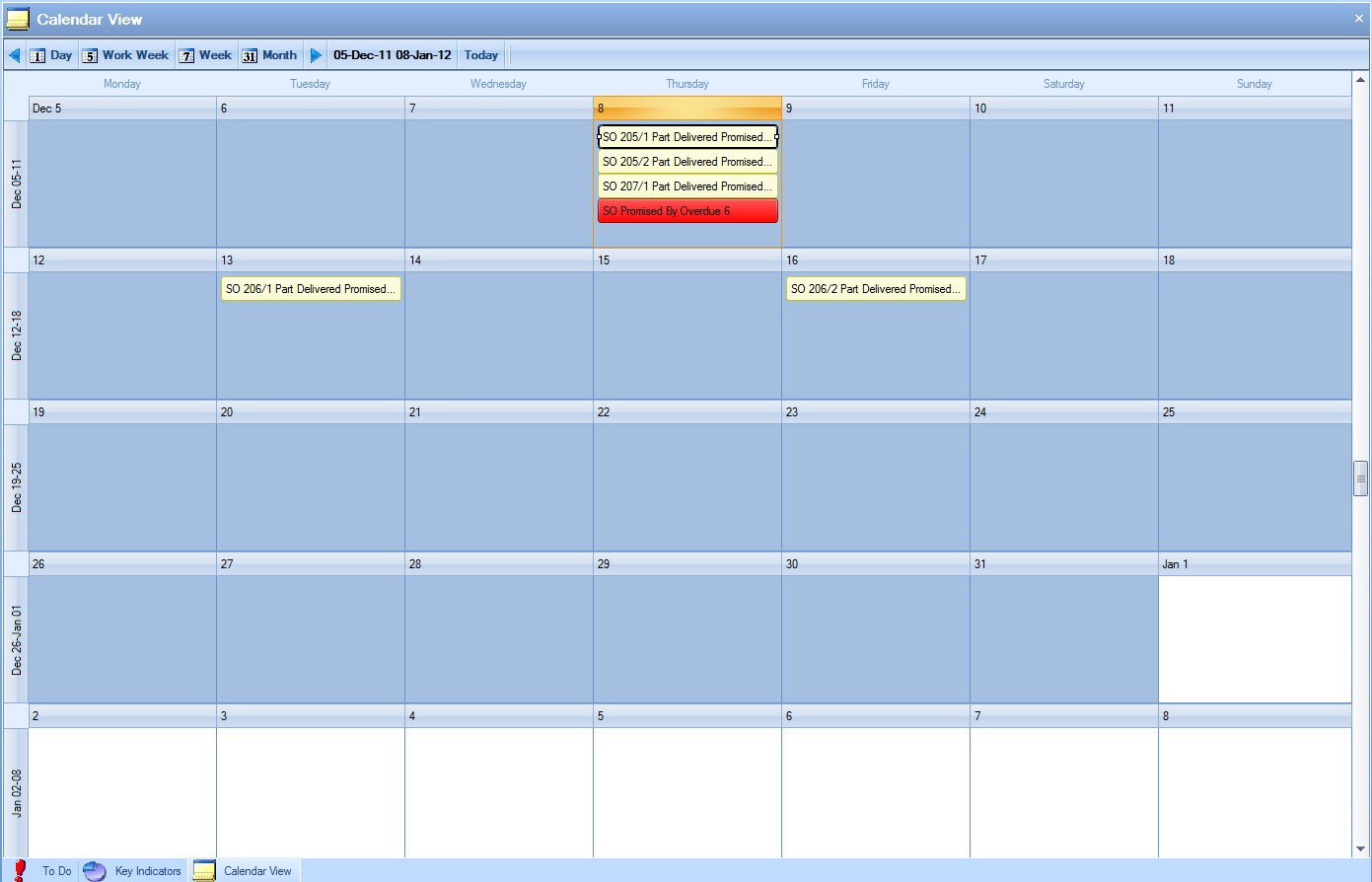The width and height of the screenshot is (1372, 882).
Task: Close the Calendar View panel
Action: 1359,19
